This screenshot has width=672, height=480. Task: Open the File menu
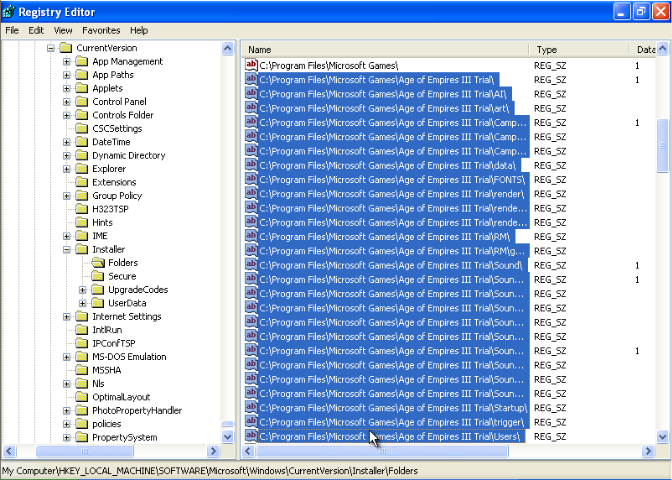pos(12,30)
